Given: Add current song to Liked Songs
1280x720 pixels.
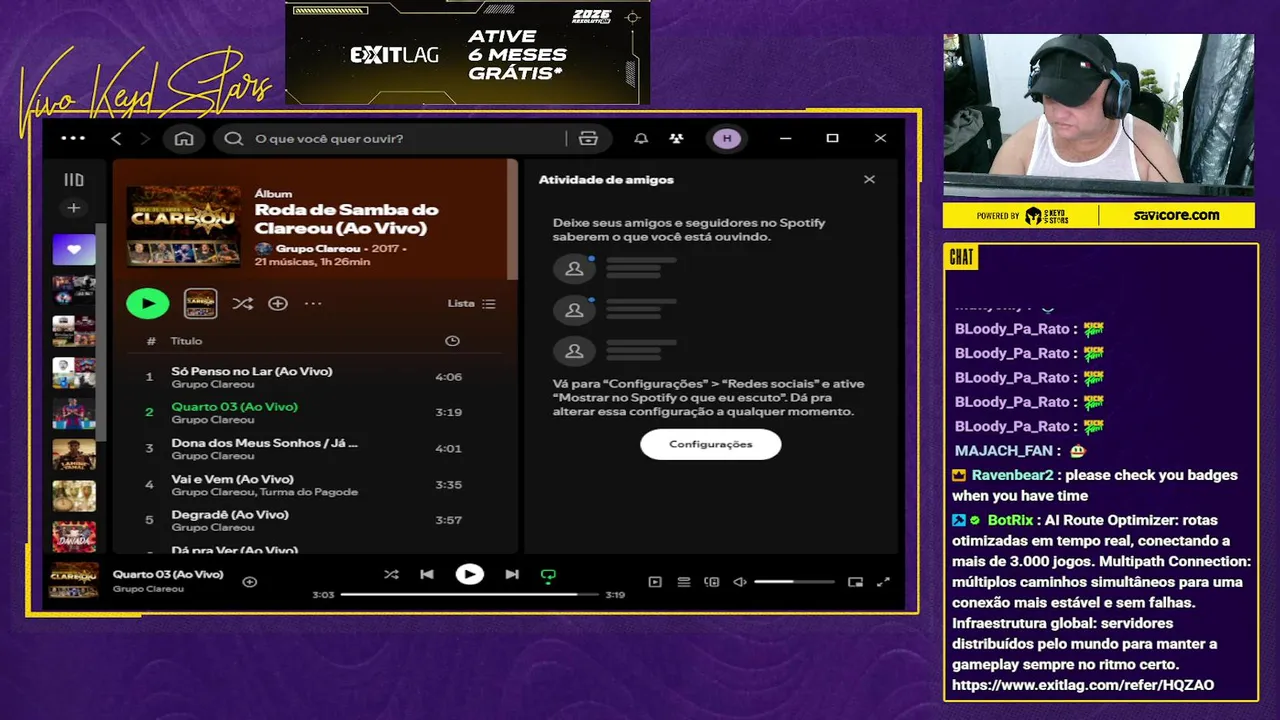Looking at the screenshot, I should click(x=250, y=581).
